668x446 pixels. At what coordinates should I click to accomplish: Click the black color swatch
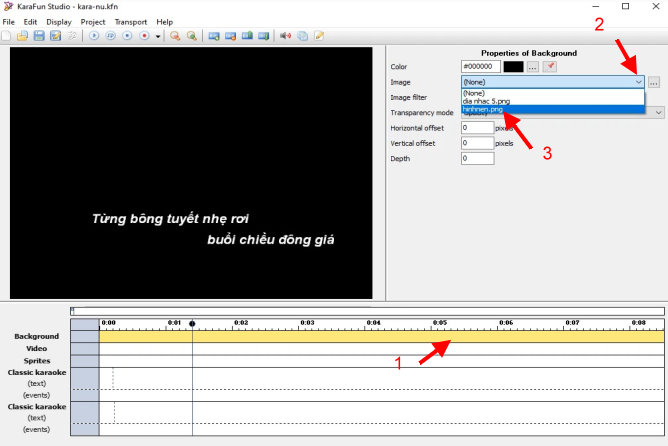click(513, 66)
